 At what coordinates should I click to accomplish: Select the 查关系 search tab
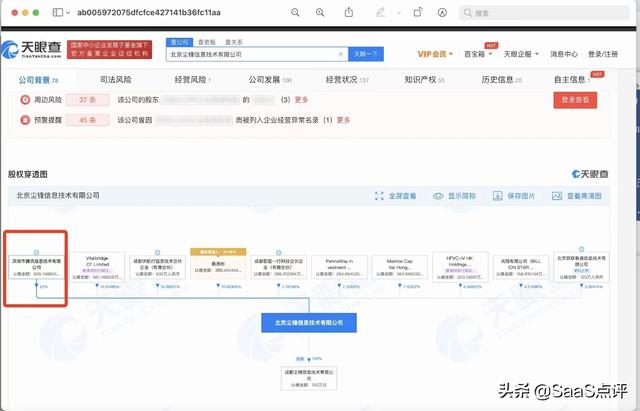click(234, 42)
